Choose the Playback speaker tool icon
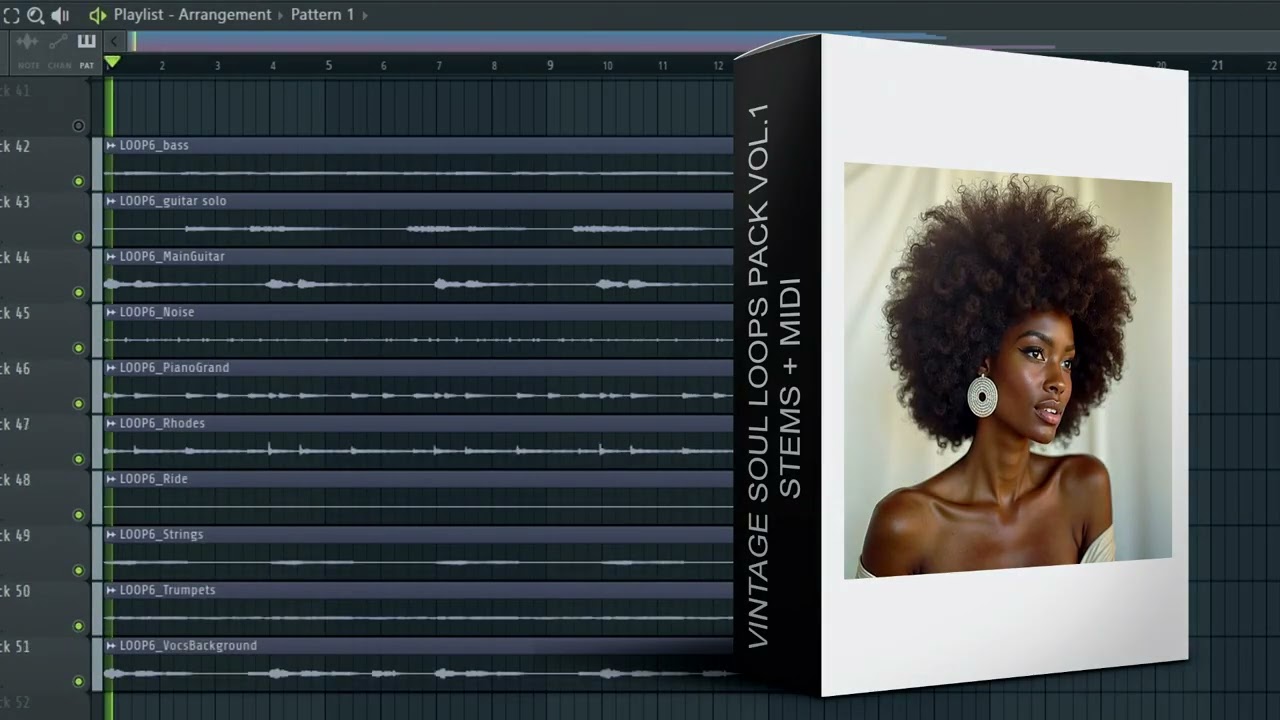This screenshot has width=1280, height=720. click(x=60, y=15)
